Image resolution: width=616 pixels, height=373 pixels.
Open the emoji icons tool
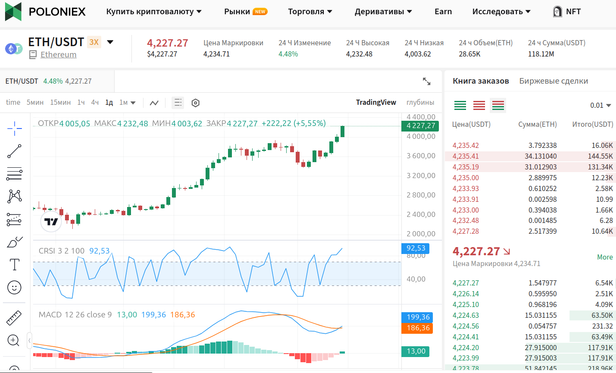click(x=15, y=287)
